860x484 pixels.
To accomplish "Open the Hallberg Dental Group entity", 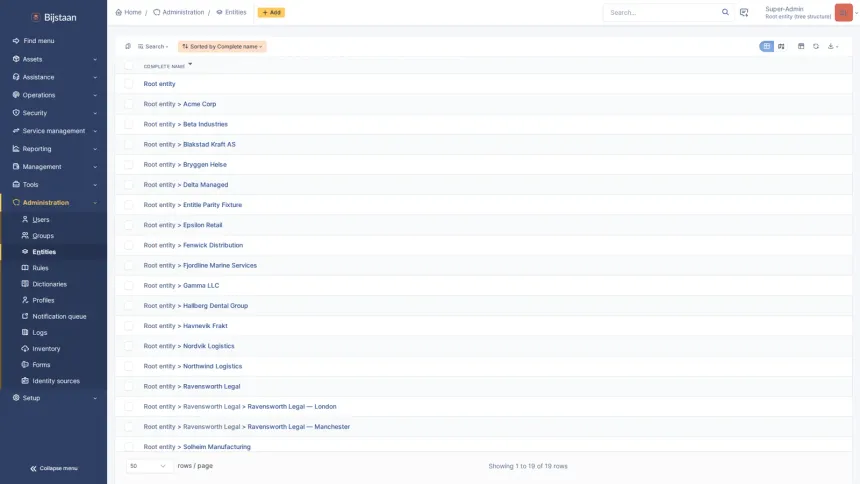I will point(216,306).
